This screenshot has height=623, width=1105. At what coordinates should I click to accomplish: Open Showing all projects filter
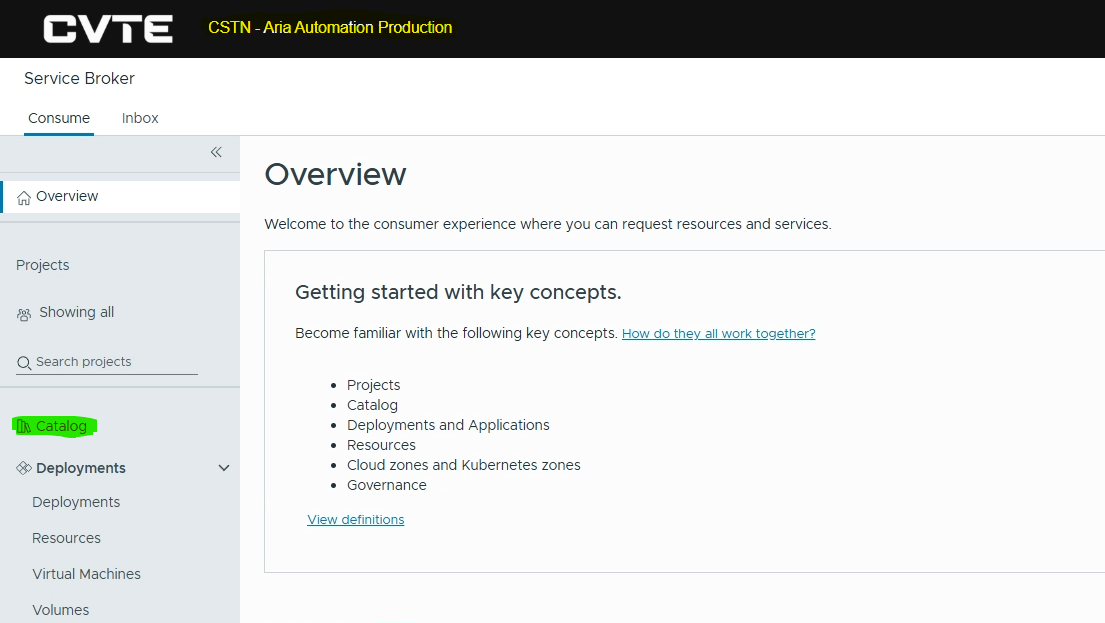click(76, 312)
